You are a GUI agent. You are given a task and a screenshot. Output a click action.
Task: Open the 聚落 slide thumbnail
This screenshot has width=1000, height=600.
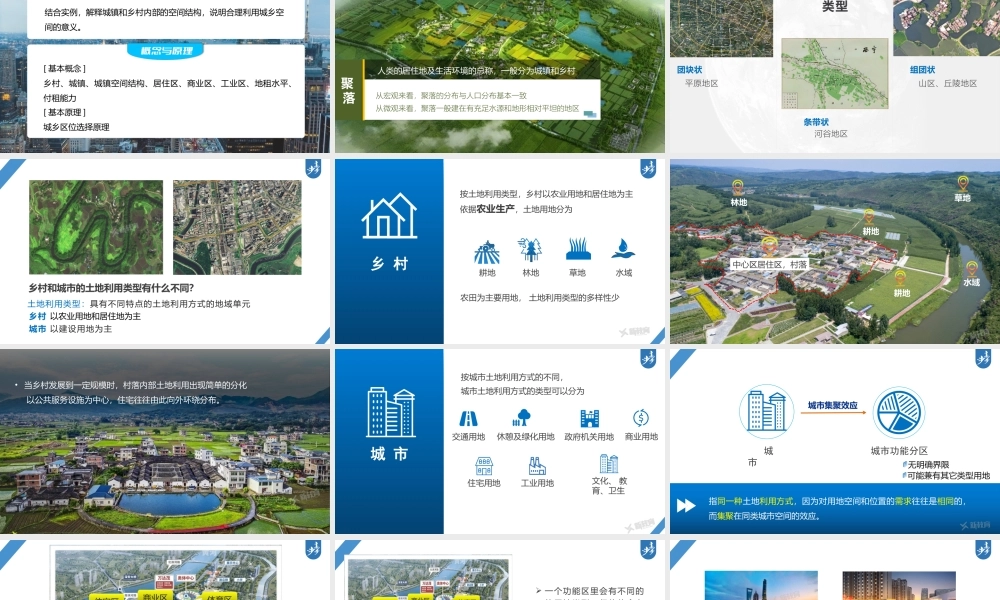click(x=500, y=75)
